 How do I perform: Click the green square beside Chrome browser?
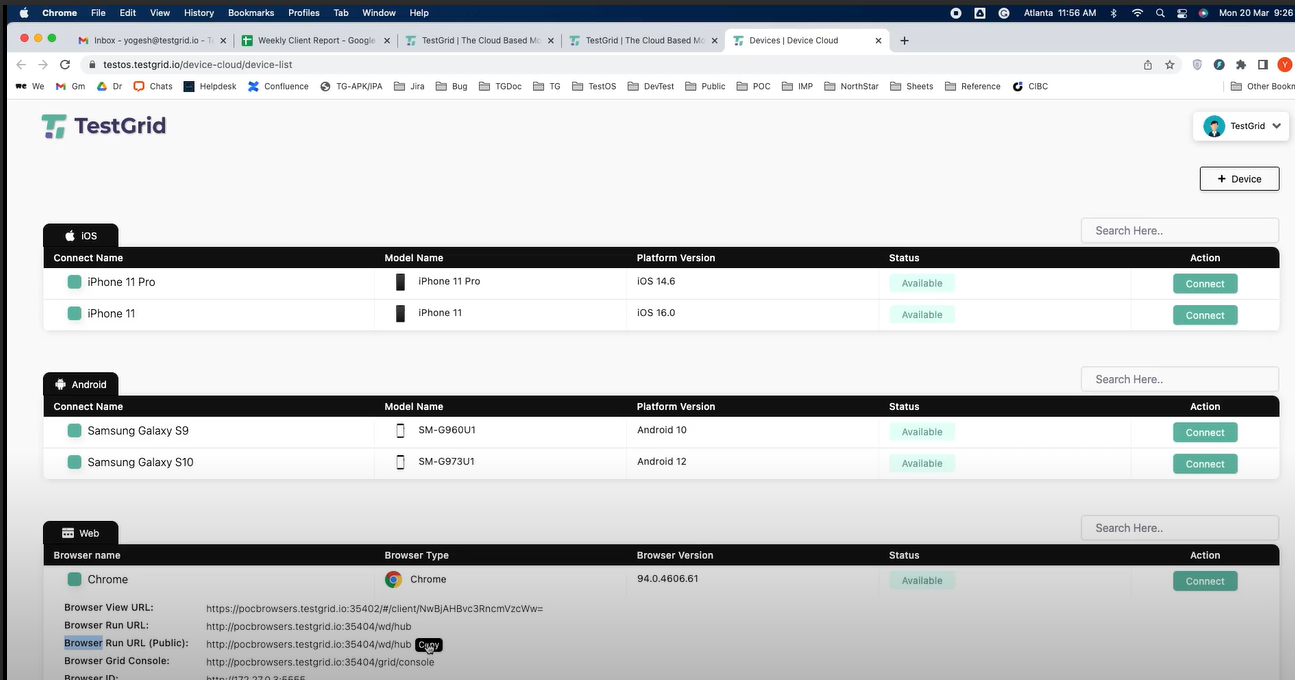click(74, 579)
